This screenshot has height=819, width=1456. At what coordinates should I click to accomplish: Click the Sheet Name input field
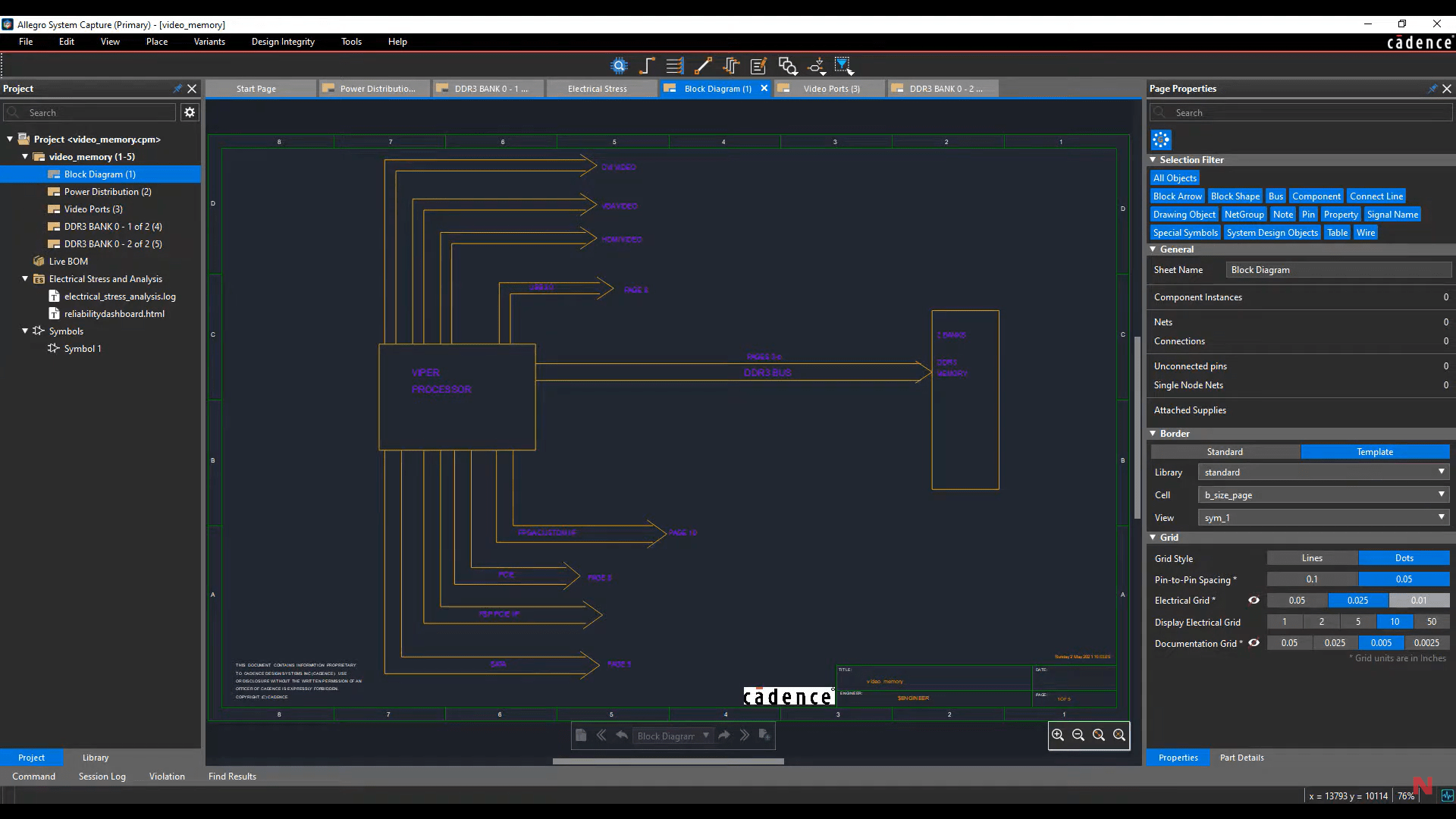1338,270
